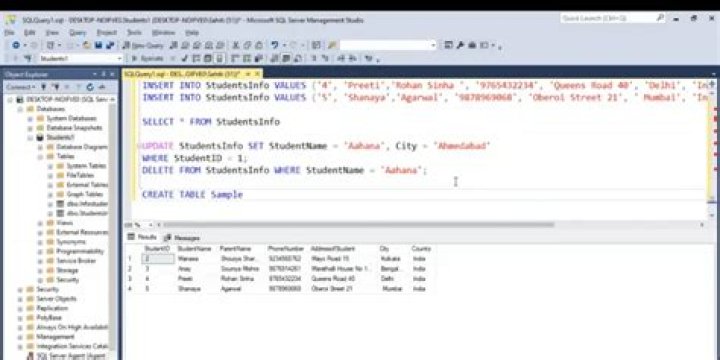Collapse the Students1 database node
Screen dimensions: 720x360
coord(30,137)
